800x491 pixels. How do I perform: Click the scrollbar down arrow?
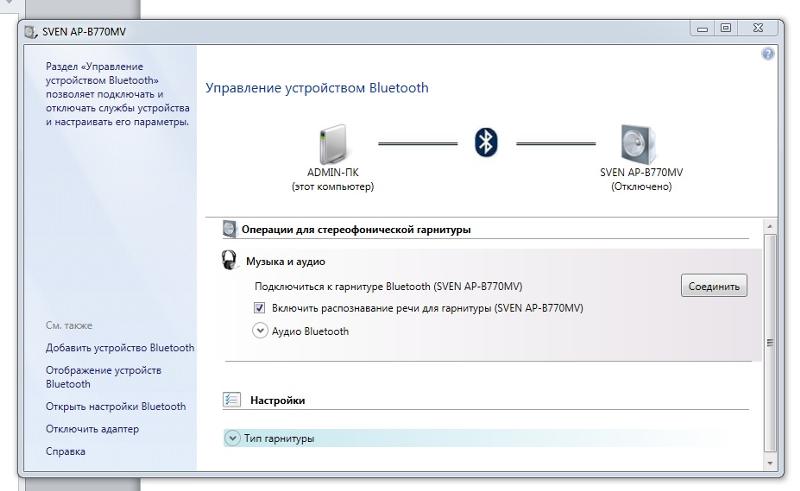pos(770,463)
